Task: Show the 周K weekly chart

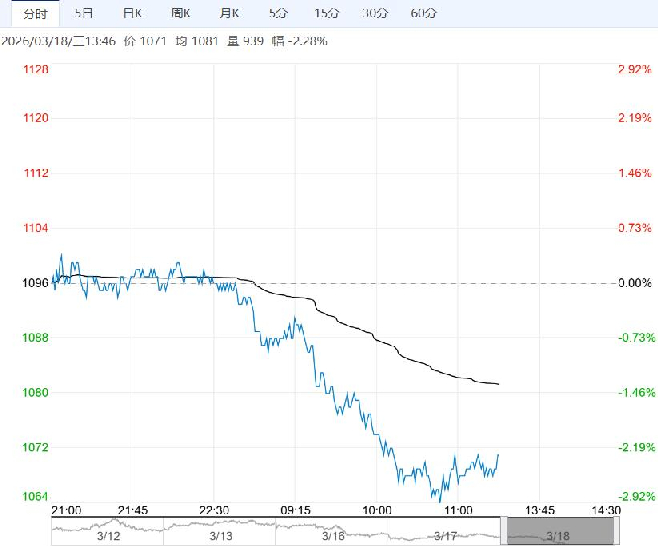Action: click(x=181, y=13)
